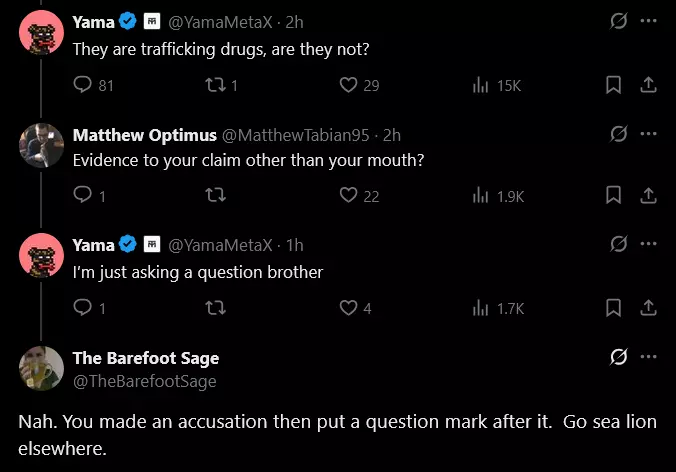Bookmark Yama's first tweet
The height and width of the screenshot is (472, 676).
[x=613, y=85]
